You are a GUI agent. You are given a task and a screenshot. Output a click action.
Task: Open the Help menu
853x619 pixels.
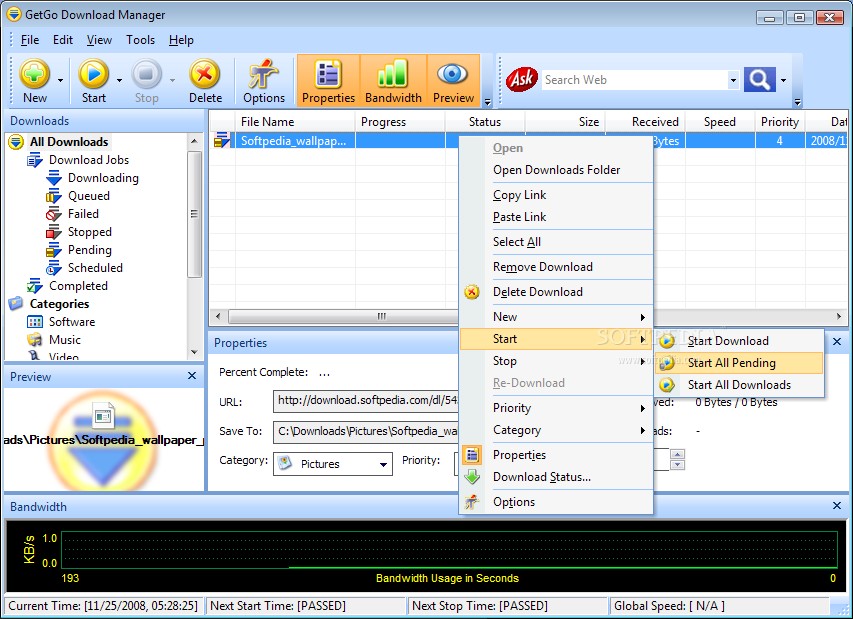(181, 40)
